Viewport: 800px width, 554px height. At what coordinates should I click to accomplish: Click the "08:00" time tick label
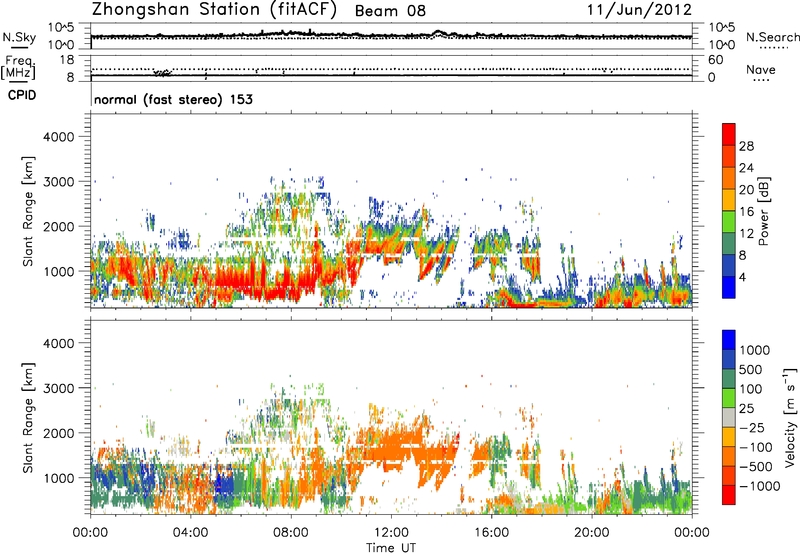pos(291,533)
